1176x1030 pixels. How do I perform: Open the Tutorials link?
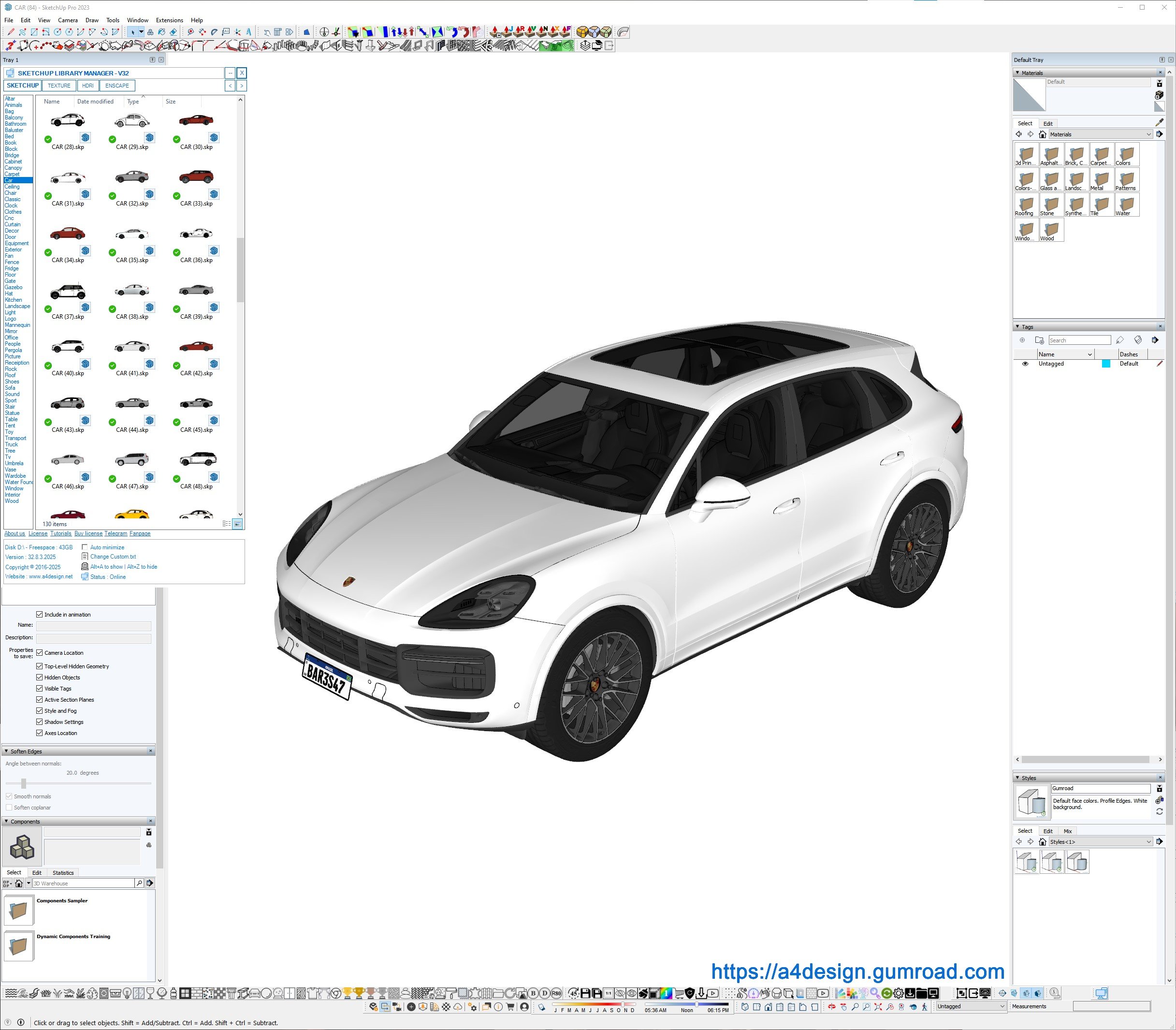[60, 533]
